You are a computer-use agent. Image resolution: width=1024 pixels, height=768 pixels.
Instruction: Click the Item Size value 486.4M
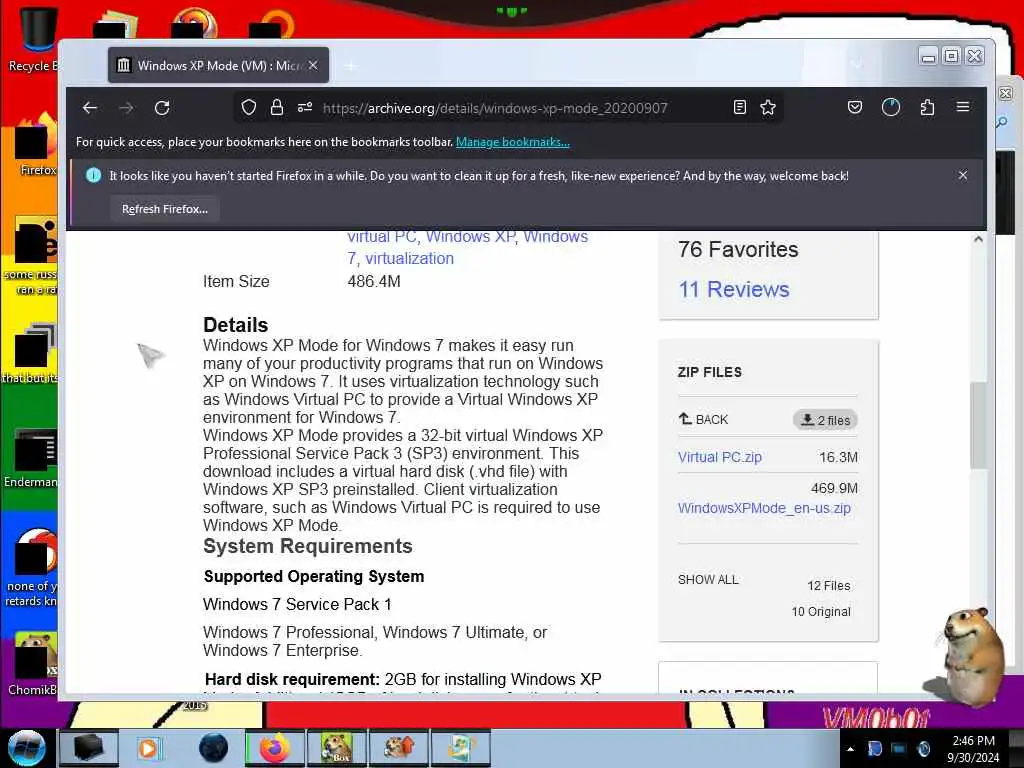coord(374,281)
